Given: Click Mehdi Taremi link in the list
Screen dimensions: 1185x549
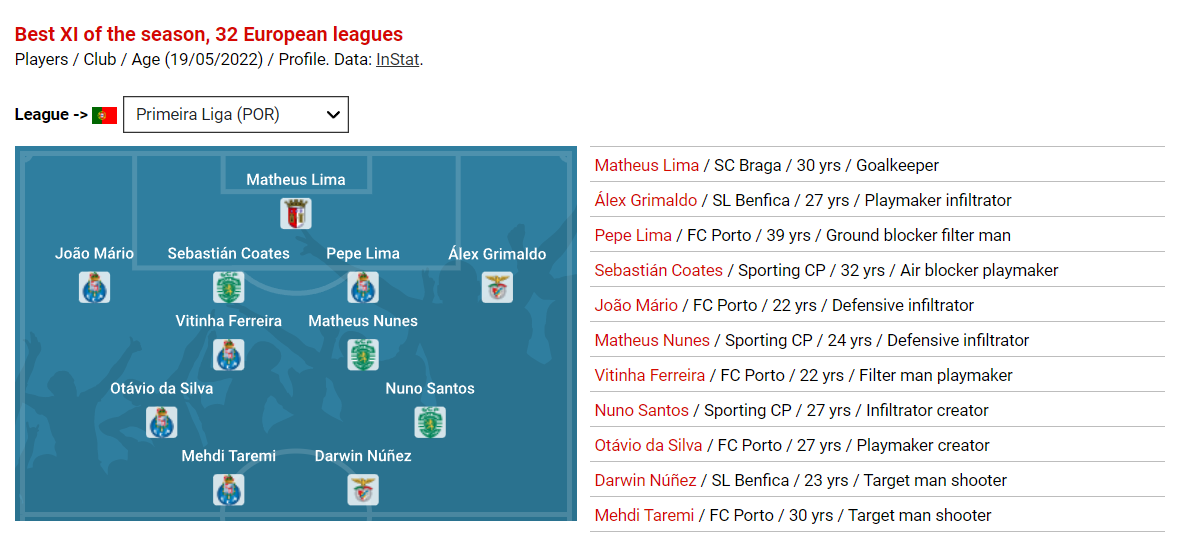Looking at the screenshot, I should pyautogui.click(x=644, y=515).
